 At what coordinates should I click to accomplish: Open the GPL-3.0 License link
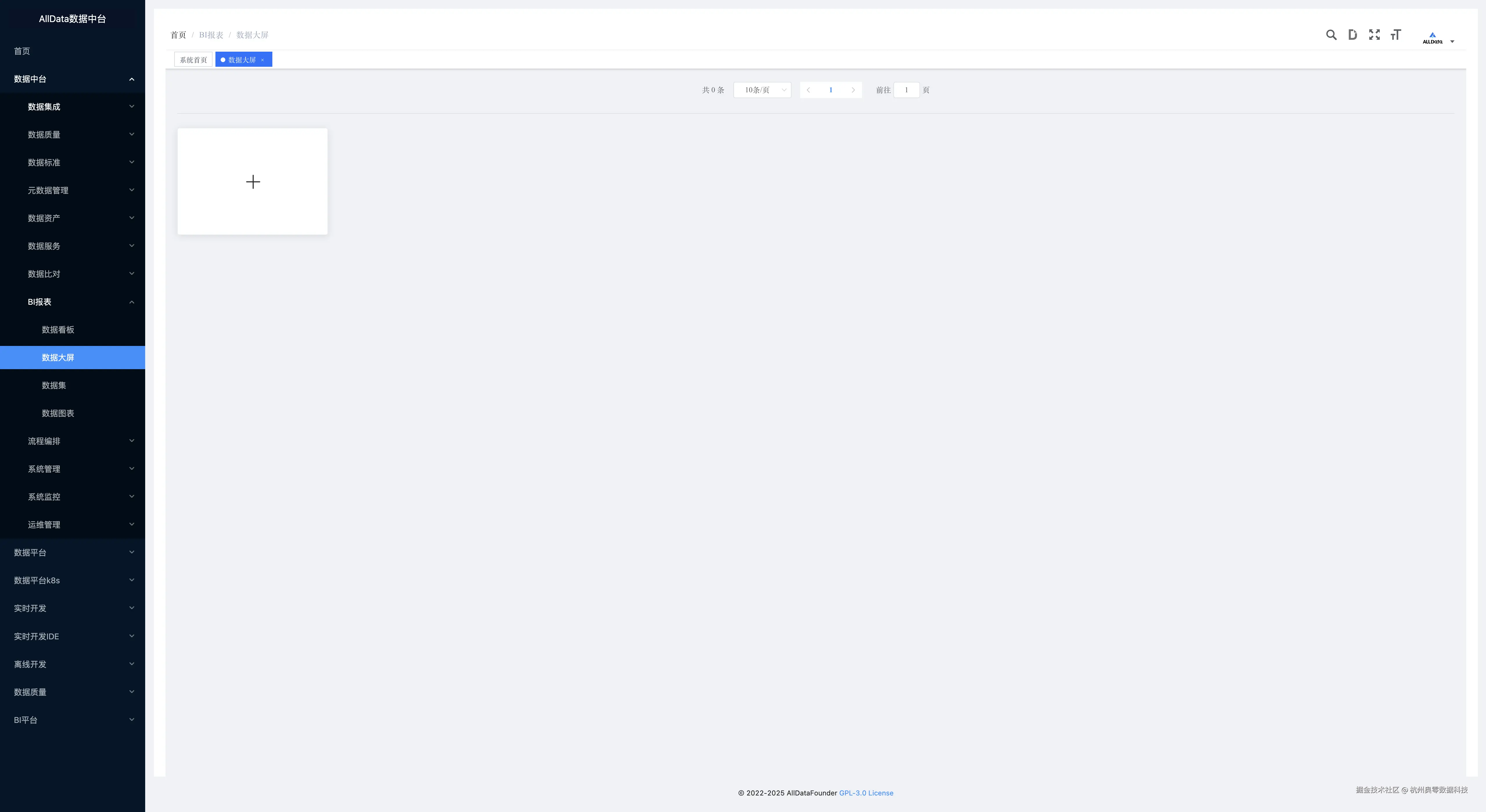(866, 793)
